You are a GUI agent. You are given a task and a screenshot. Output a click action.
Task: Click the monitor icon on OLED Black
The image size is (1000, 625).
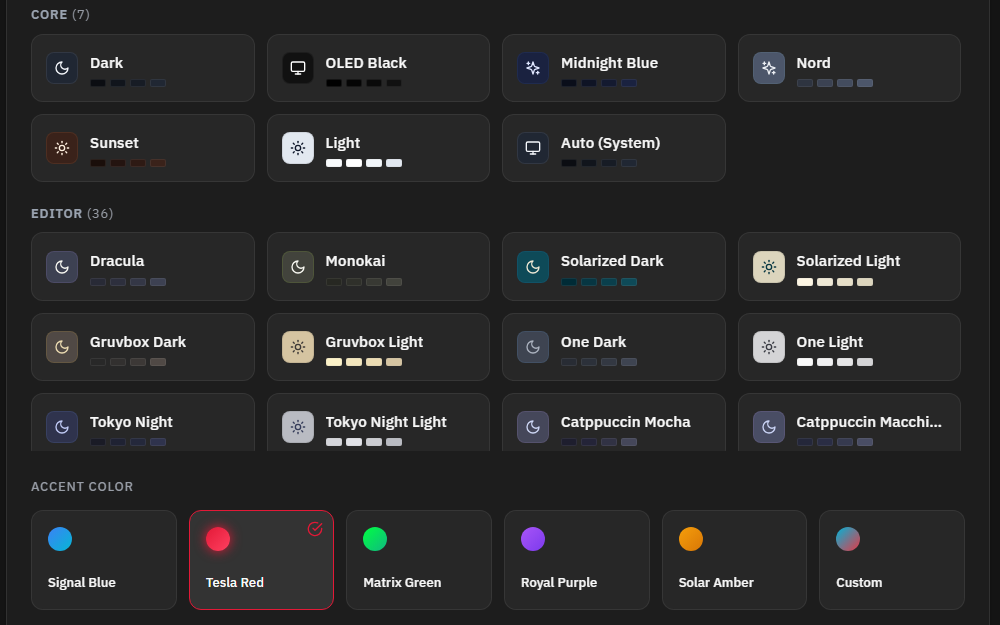[x=298, y=68]
